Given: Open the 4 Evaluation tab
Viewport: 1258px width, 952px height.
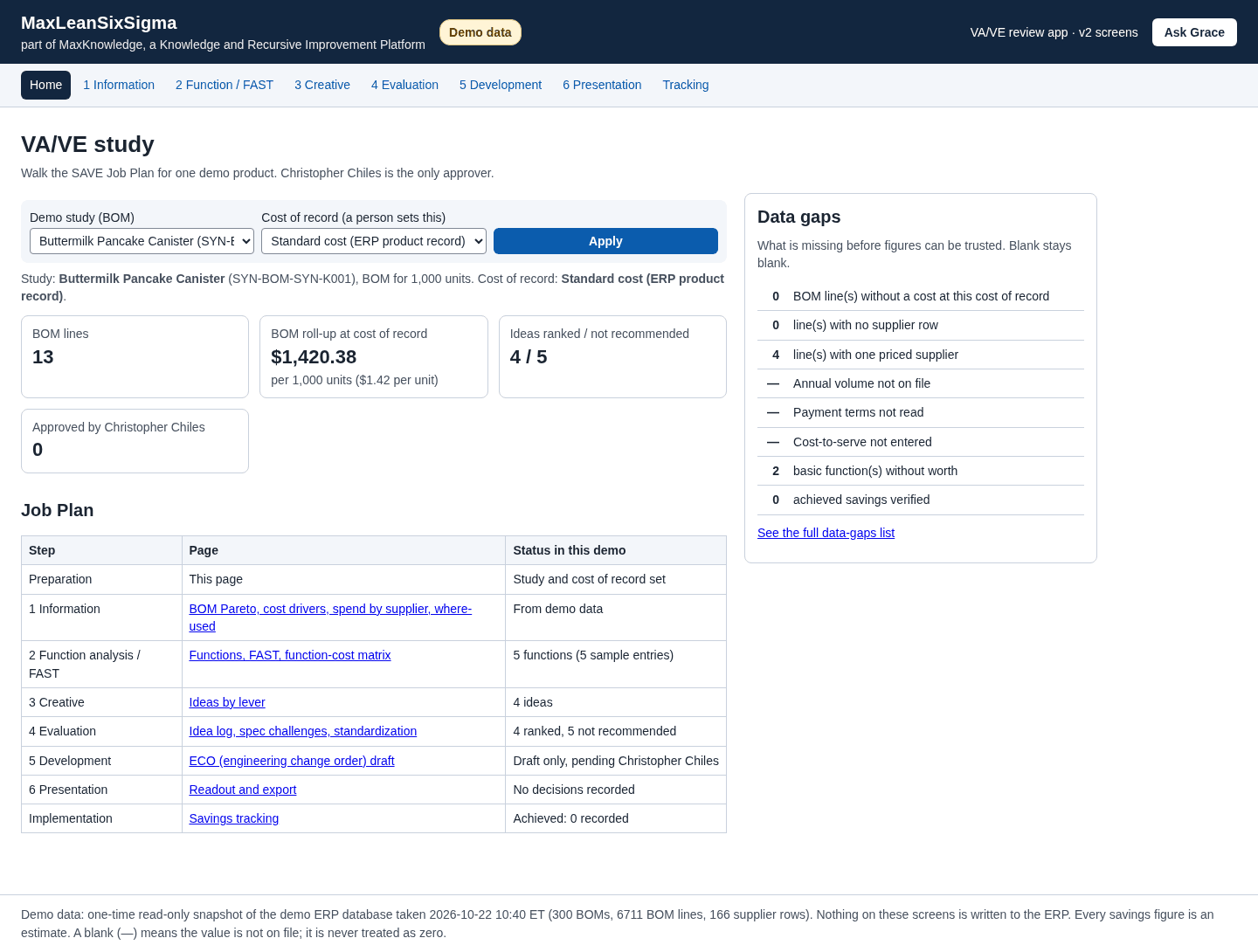Looking at the screenshot, I should point(404,85).
